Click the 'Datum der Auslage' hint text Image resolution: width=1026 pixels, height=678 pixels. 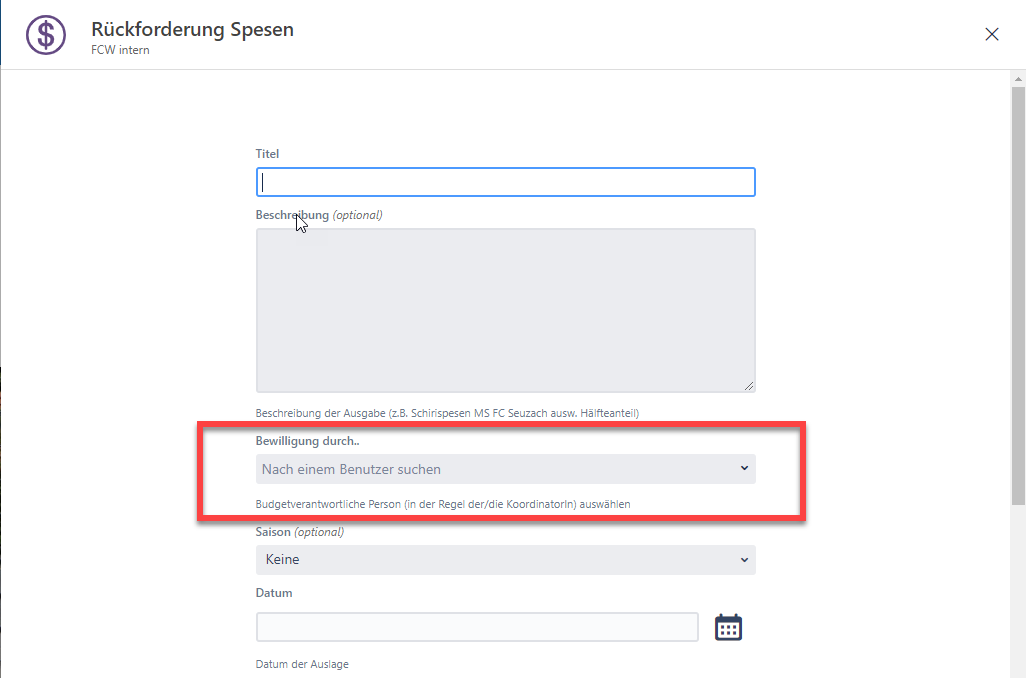pyautogui.click(x=302, y=664)
